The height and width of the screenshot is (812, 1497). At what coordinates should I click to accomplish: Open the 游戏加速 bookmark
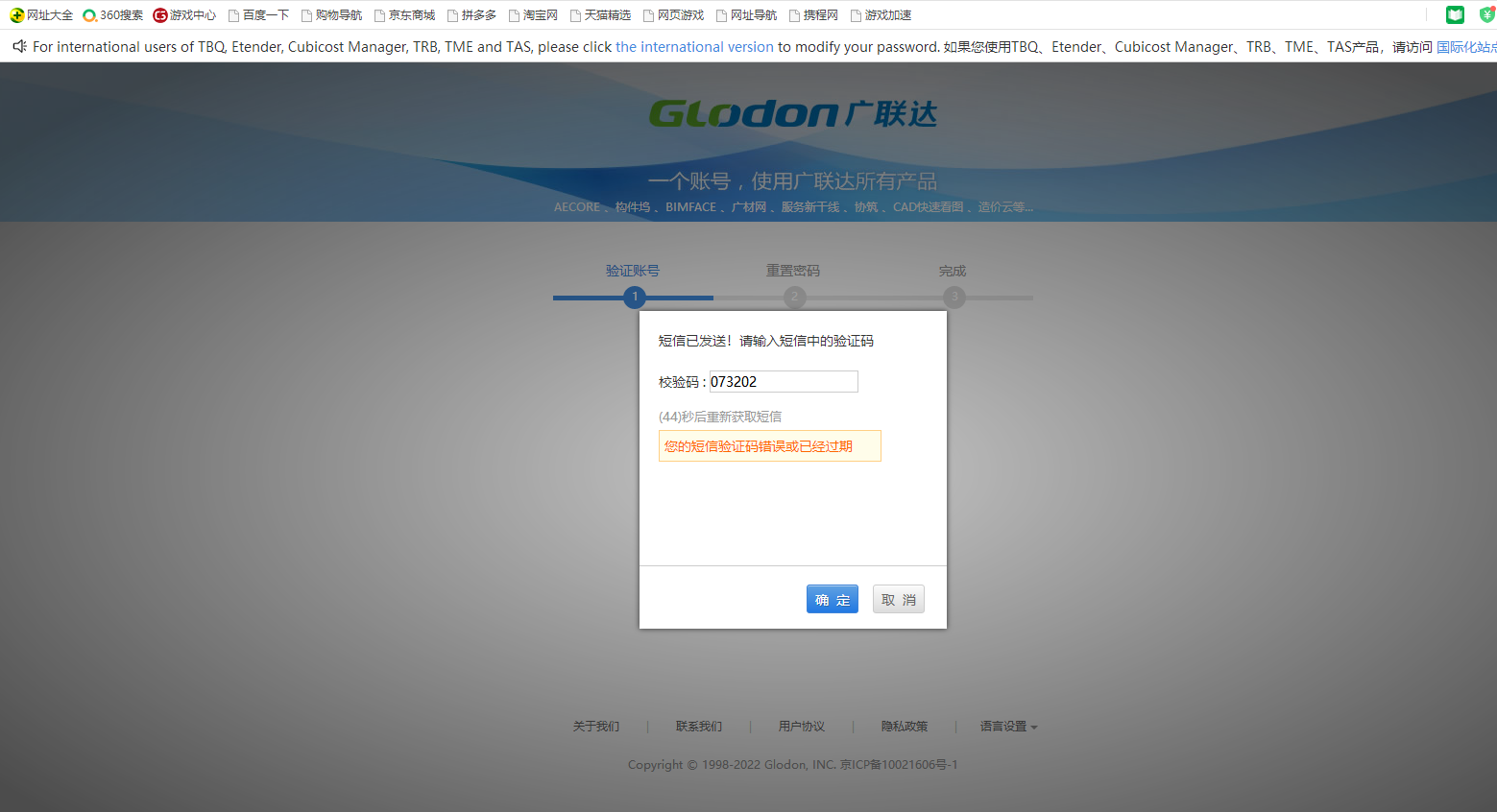coord(881,15)
